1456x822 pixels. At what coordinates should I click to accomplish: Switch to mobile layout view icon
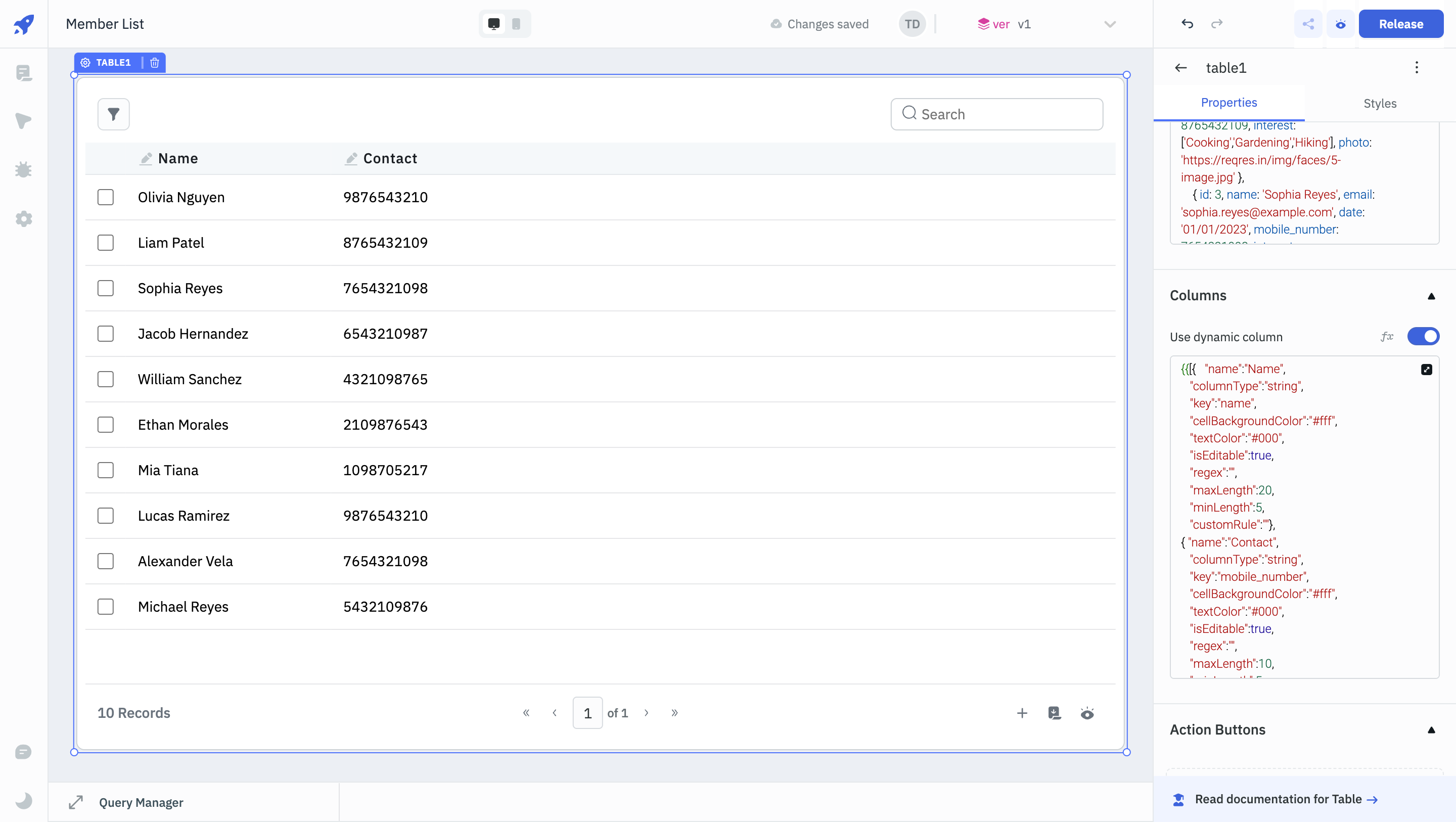point(516,24)
